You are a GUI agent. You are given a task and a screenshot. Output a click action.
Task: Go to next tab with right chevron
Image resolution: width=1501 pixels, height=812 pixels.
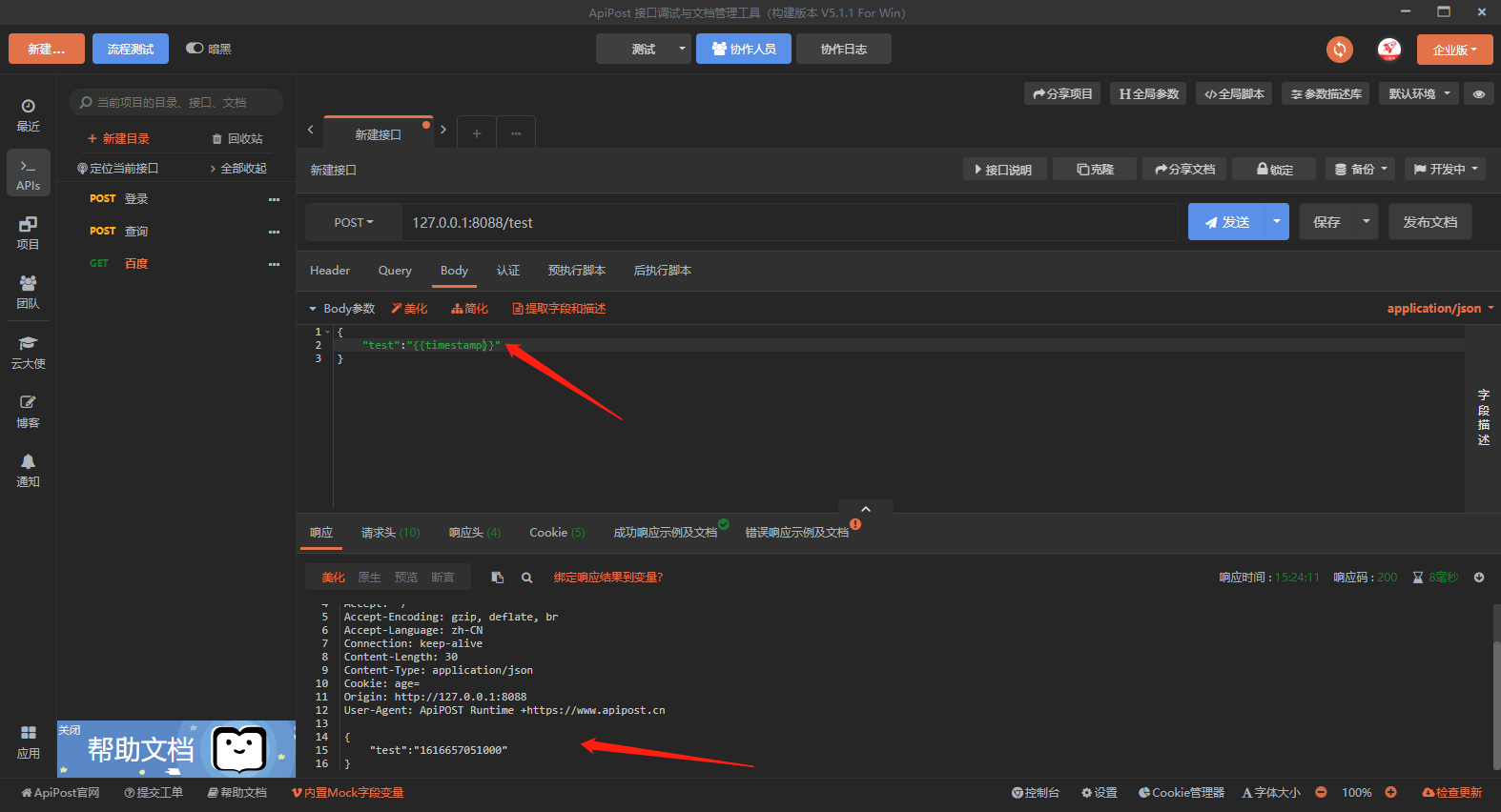[x=443, y=130]
